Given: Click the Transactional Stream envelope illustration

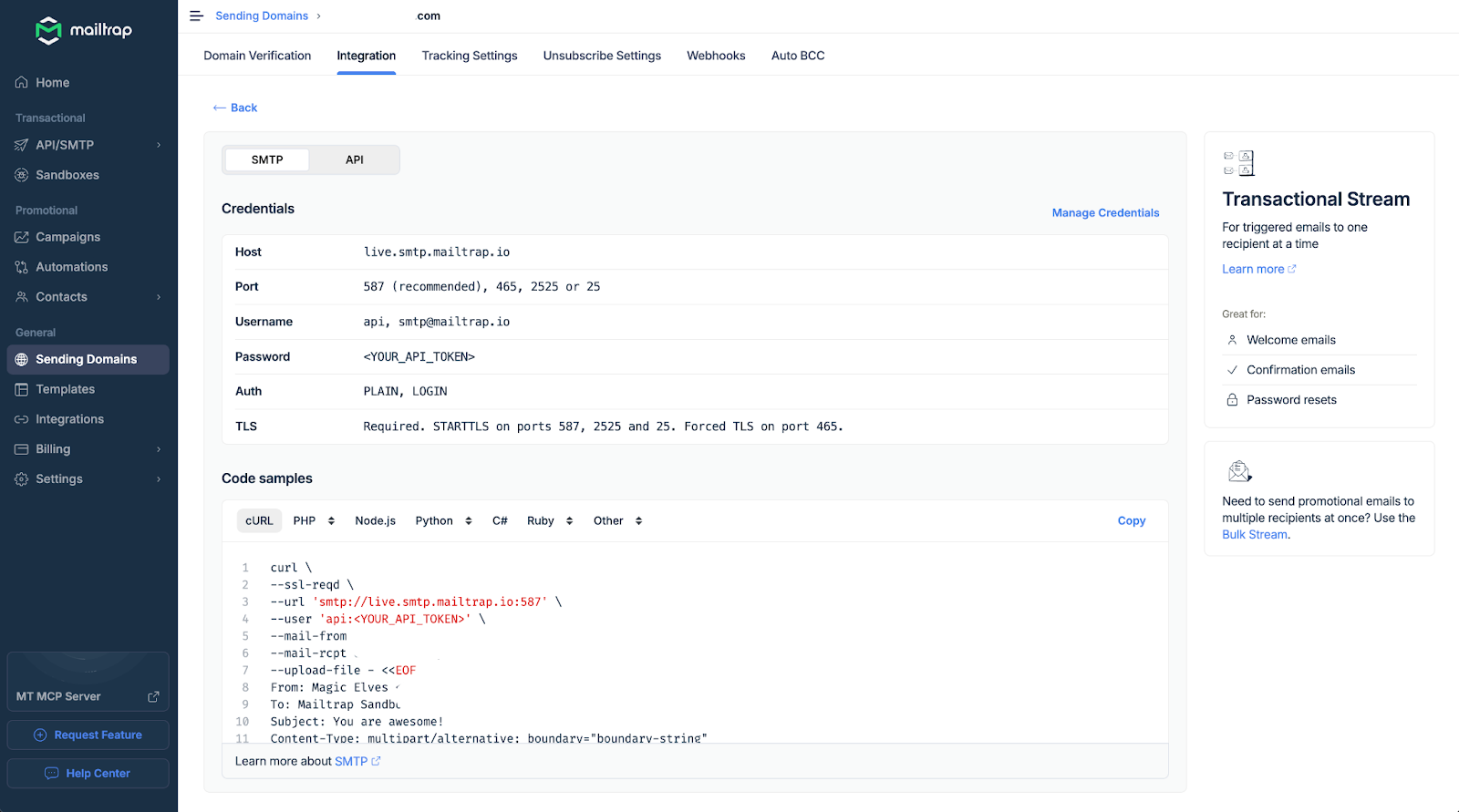Looking at the screenshot, I should [1239, 163].
